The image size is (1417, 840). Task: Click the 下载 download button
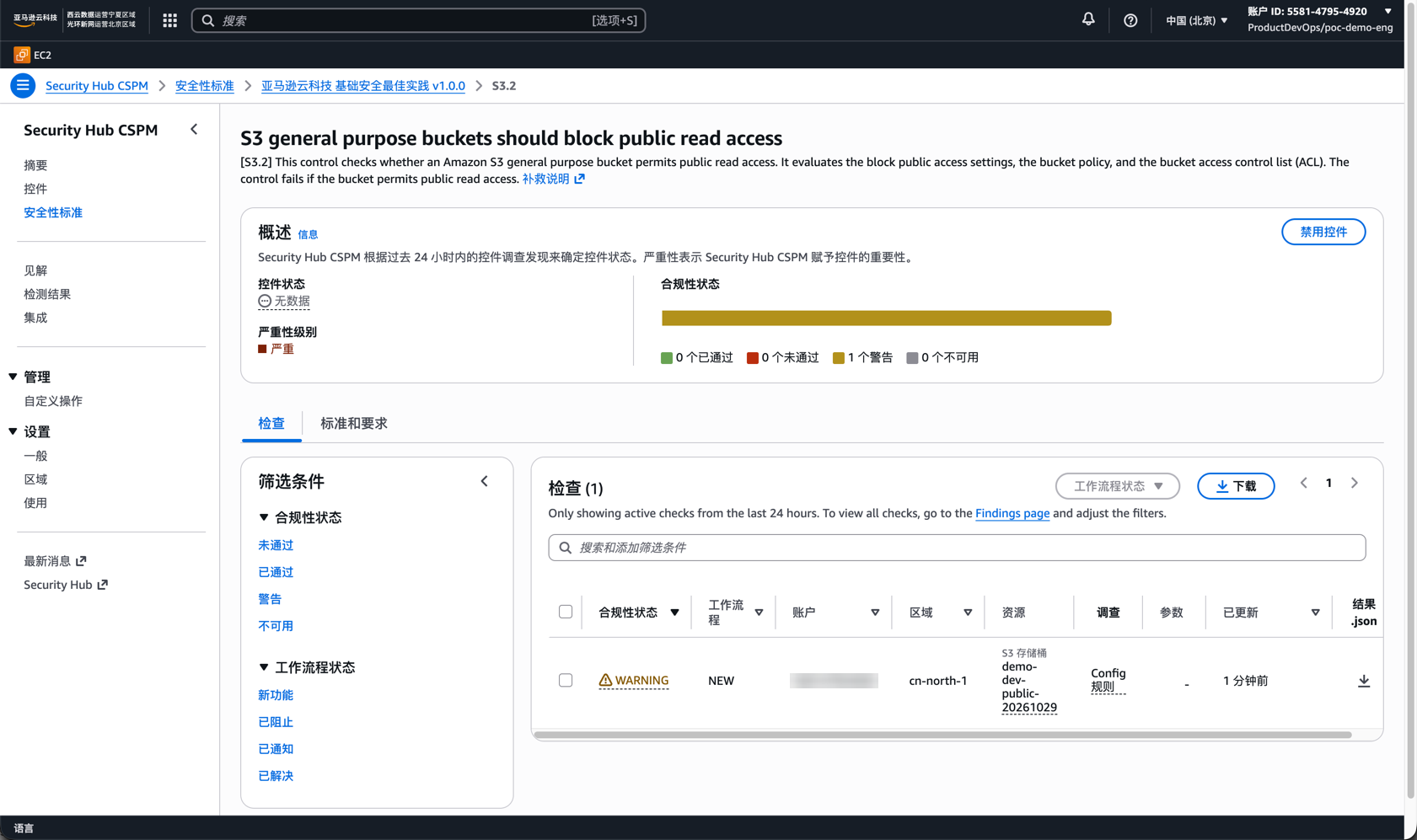(1236, 486)
